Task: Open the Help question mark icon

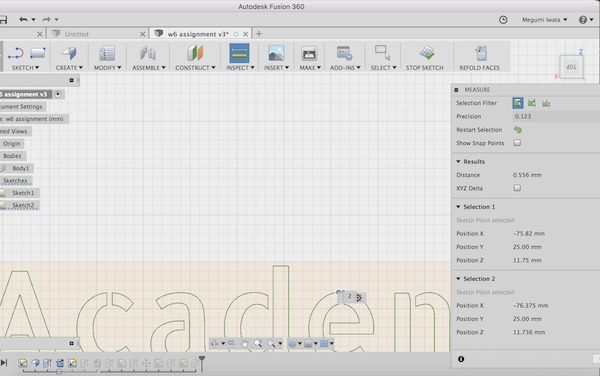Action: [x=582, y=20]
